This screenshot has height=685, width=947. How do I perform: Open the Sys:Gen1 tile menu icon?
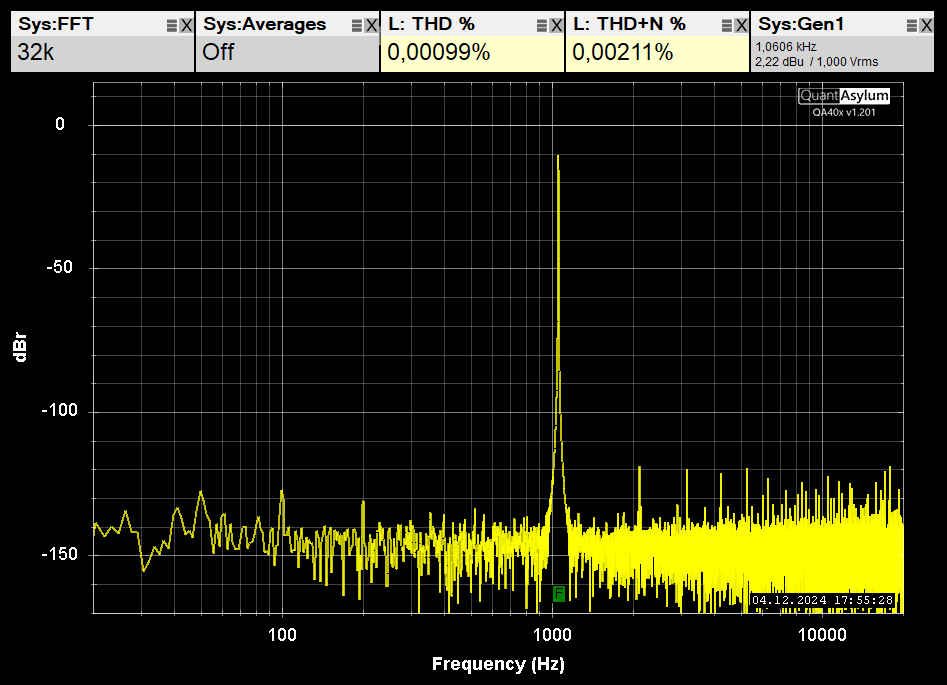click(911, 25)
